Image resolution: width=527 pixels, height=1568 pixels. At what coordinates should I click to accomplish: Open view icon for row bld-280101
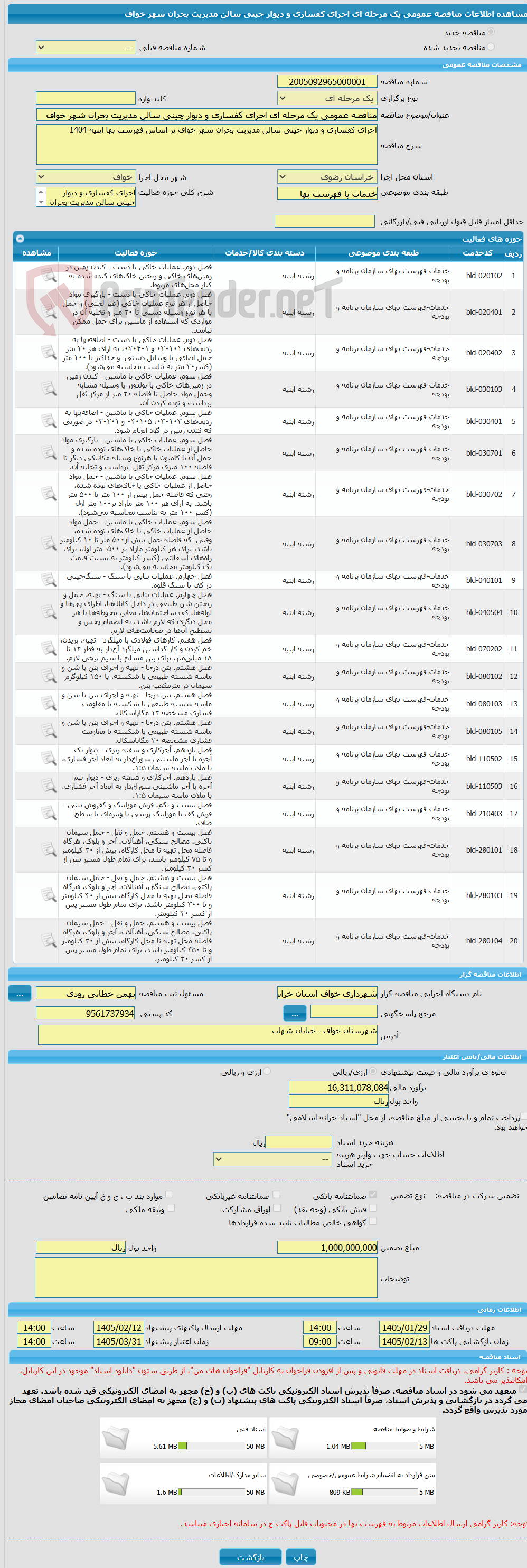pyautogui.click(x=49, y=850)
